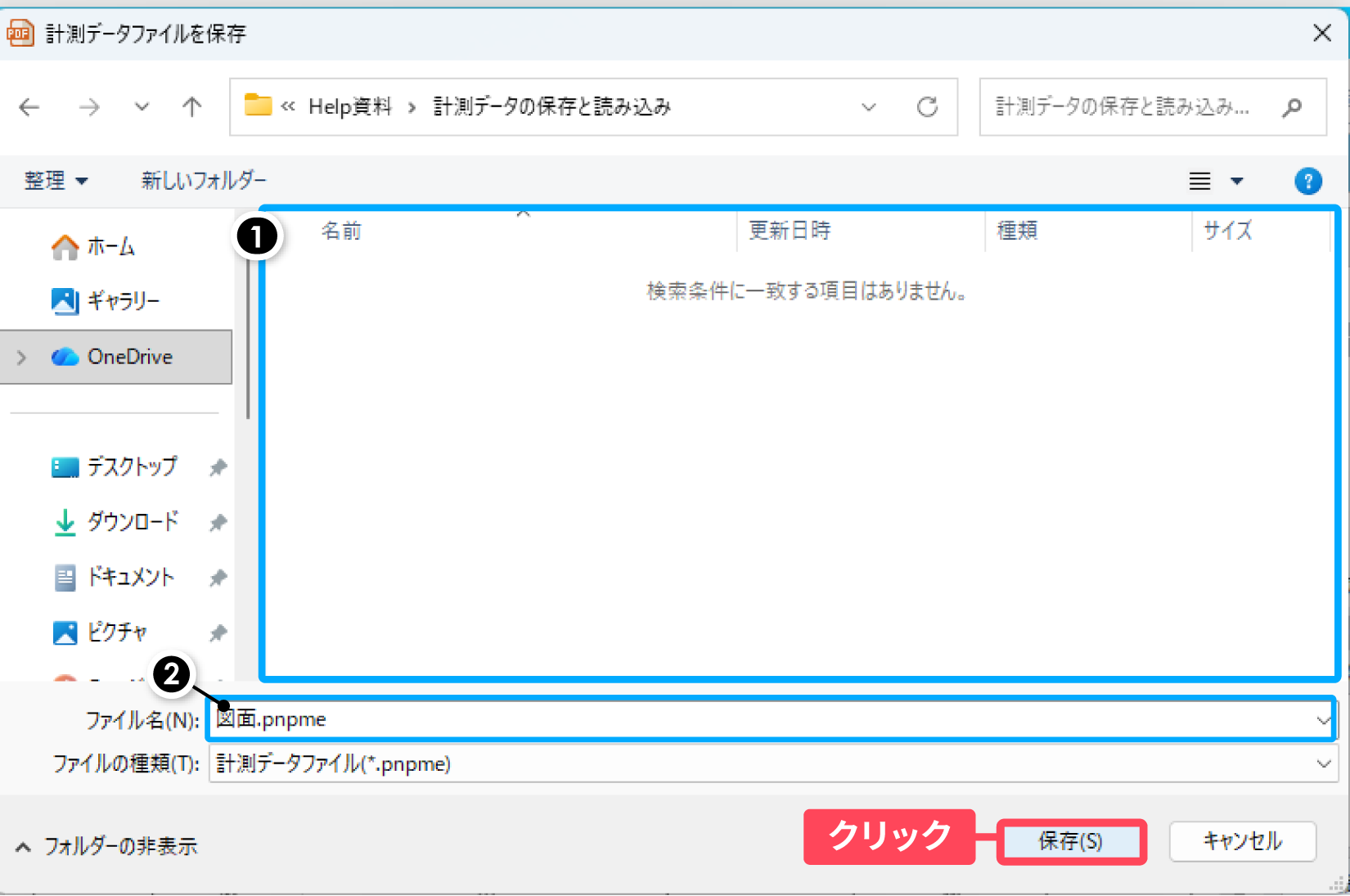Open recent locations chevron
This screenshot has width=1350, height=896.
click(x=142, y=106)
